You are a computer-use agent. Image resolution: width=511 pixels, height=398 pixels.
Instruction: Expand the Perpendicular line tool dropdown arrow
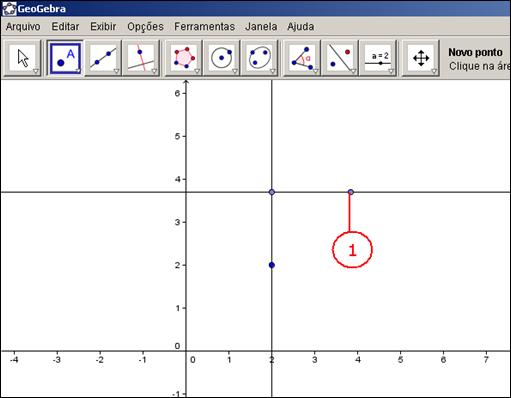(154, 71)
